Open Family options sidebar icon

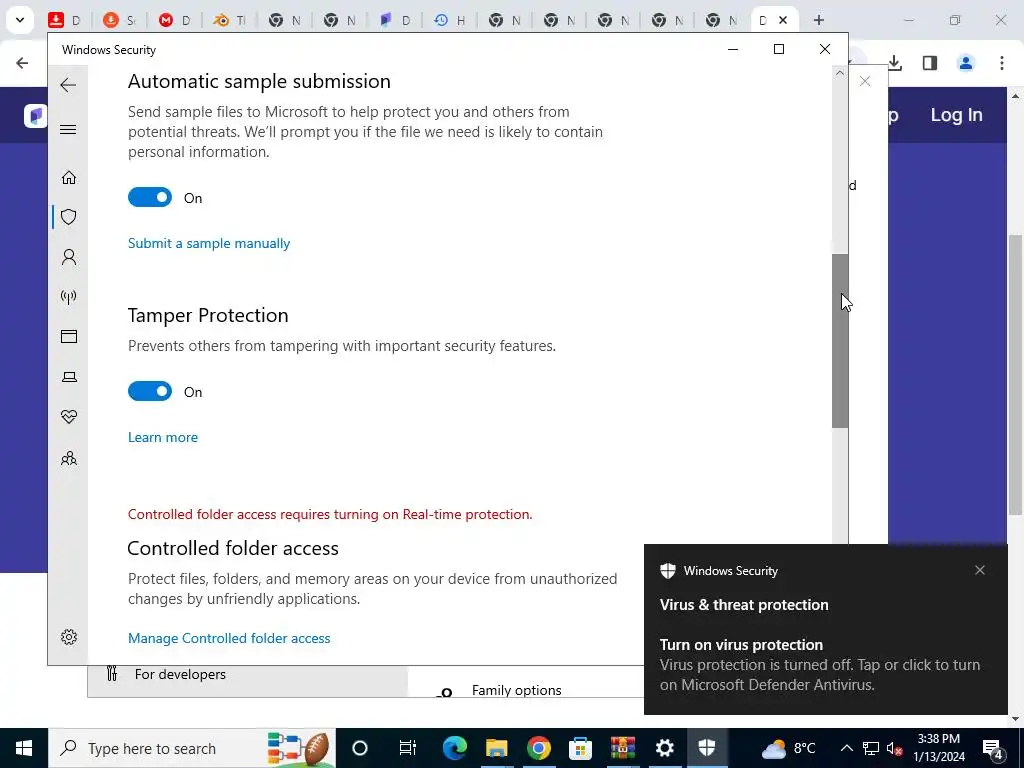[69, 458]
